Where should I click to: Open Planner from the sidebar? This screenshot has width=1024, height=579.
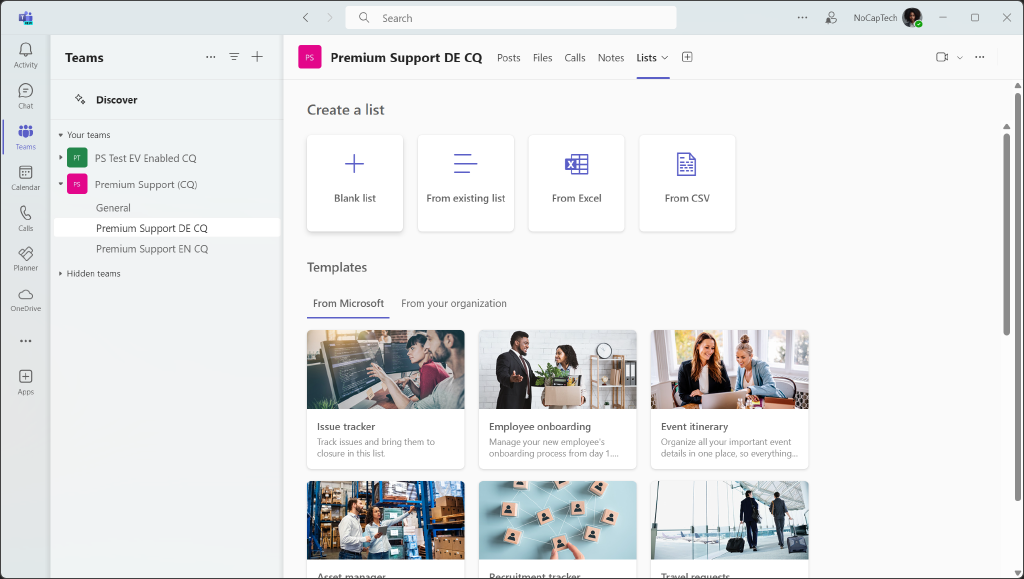pos(25,258)
